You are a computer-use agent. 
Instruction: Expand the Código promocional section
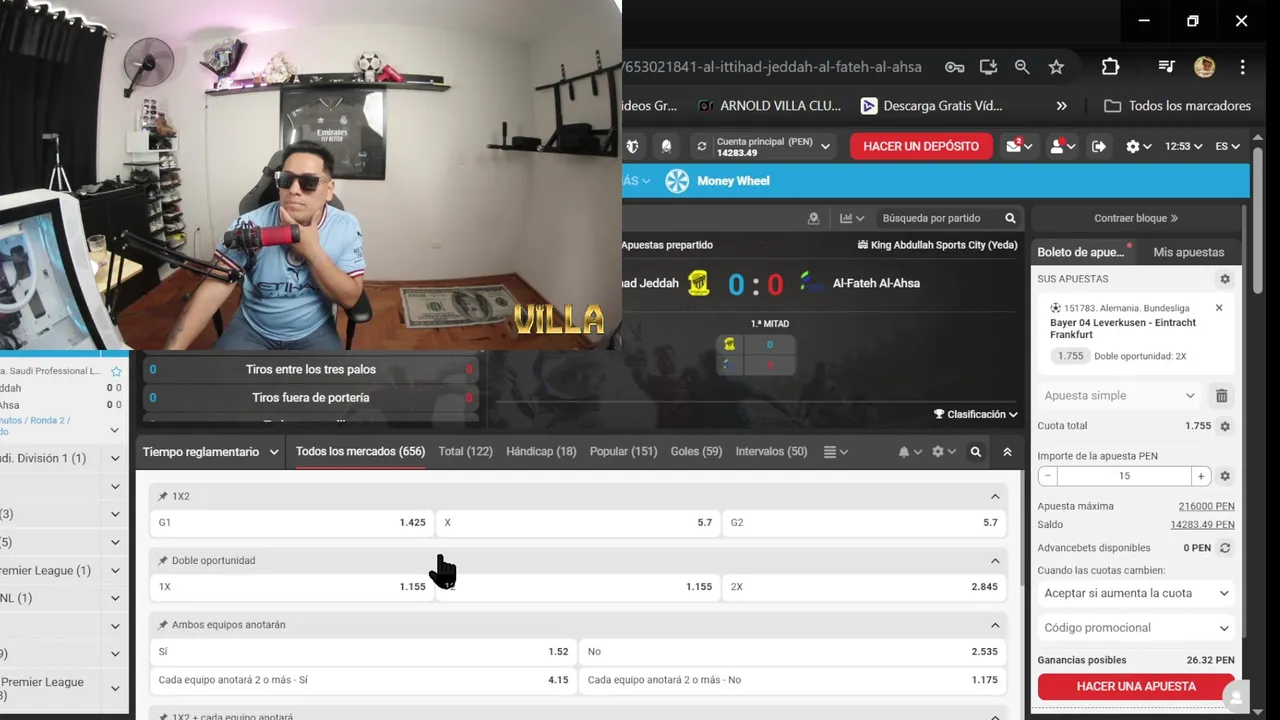click(1136, 628)
